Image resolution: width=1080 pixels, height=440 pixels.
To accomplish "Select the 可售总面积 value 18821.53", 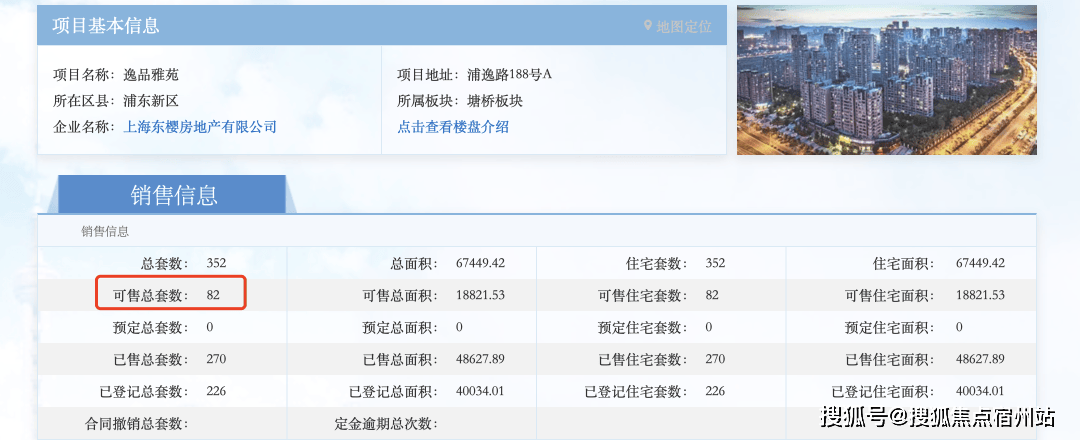I will (x=480, y=295).
